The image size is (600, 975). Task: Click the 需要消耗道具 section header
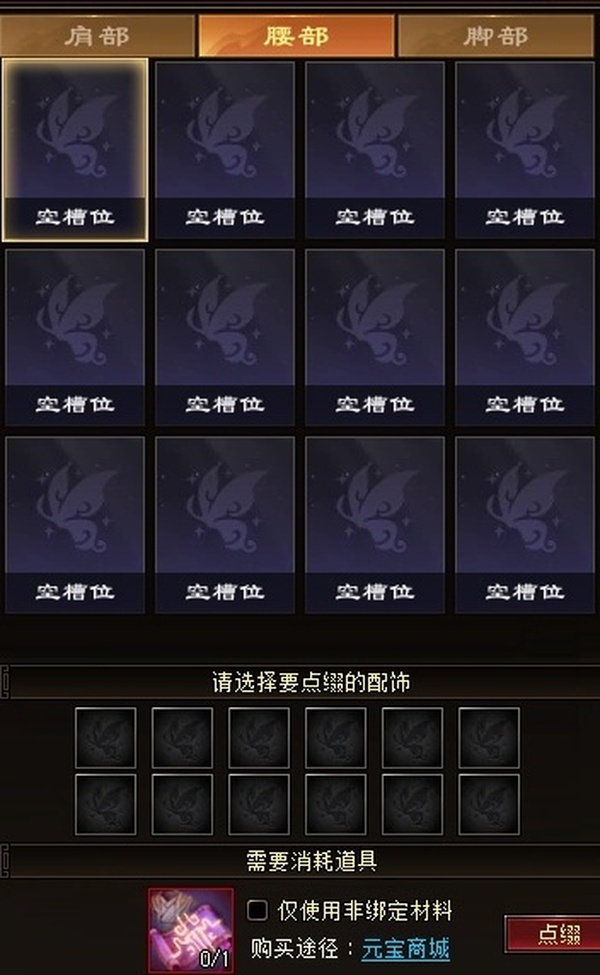311,861
